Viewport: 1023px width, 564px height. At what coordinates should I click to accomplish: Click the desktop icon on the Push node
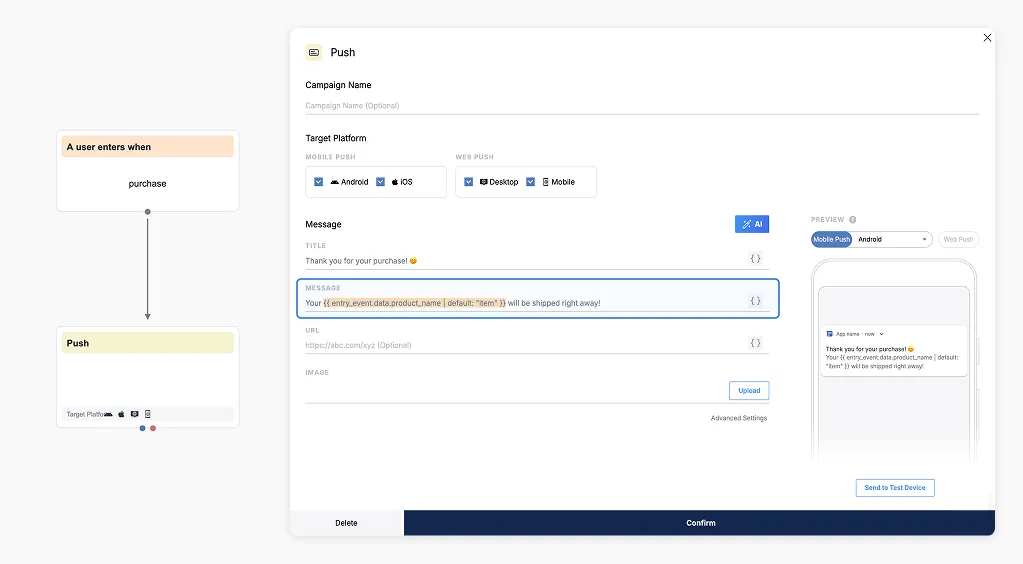134,414
